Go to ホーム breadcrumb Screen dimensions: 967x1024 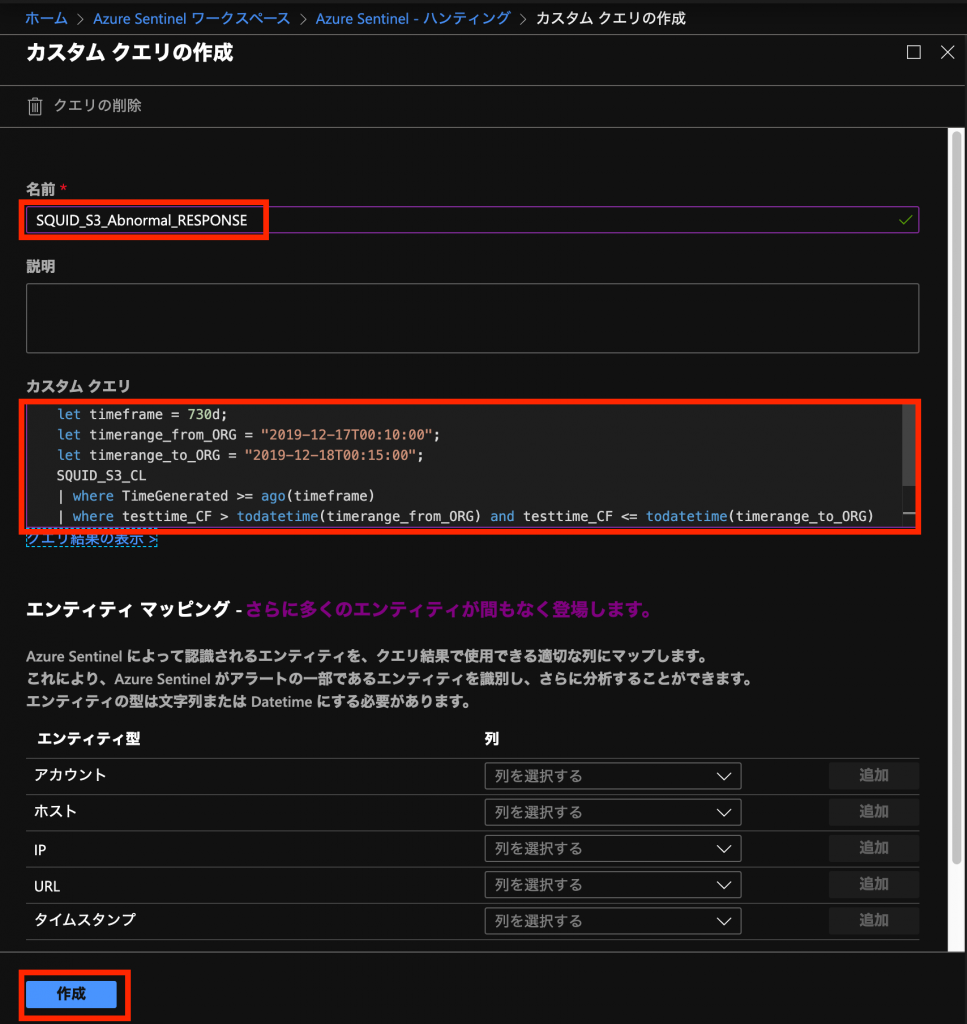(x=46, y=18)
